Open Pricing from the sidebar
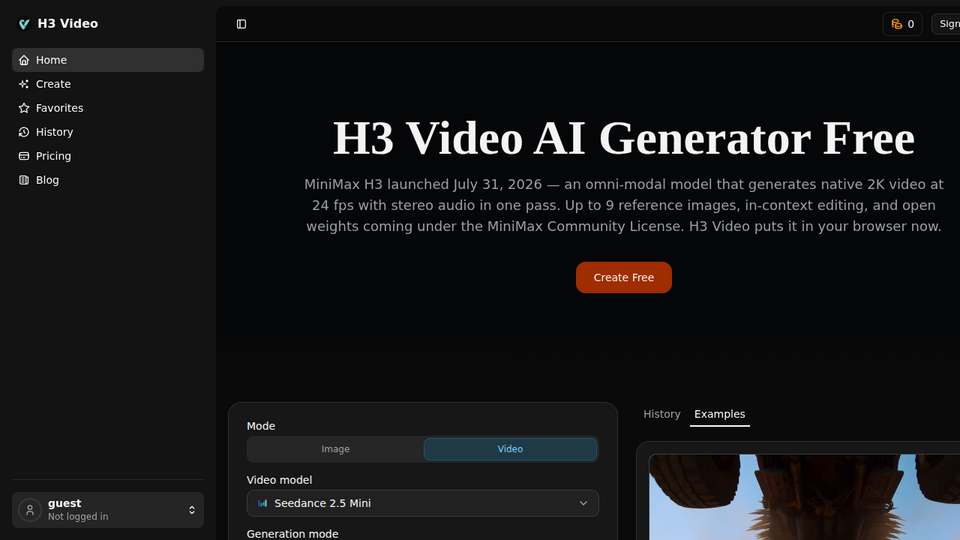 (108, 156)
